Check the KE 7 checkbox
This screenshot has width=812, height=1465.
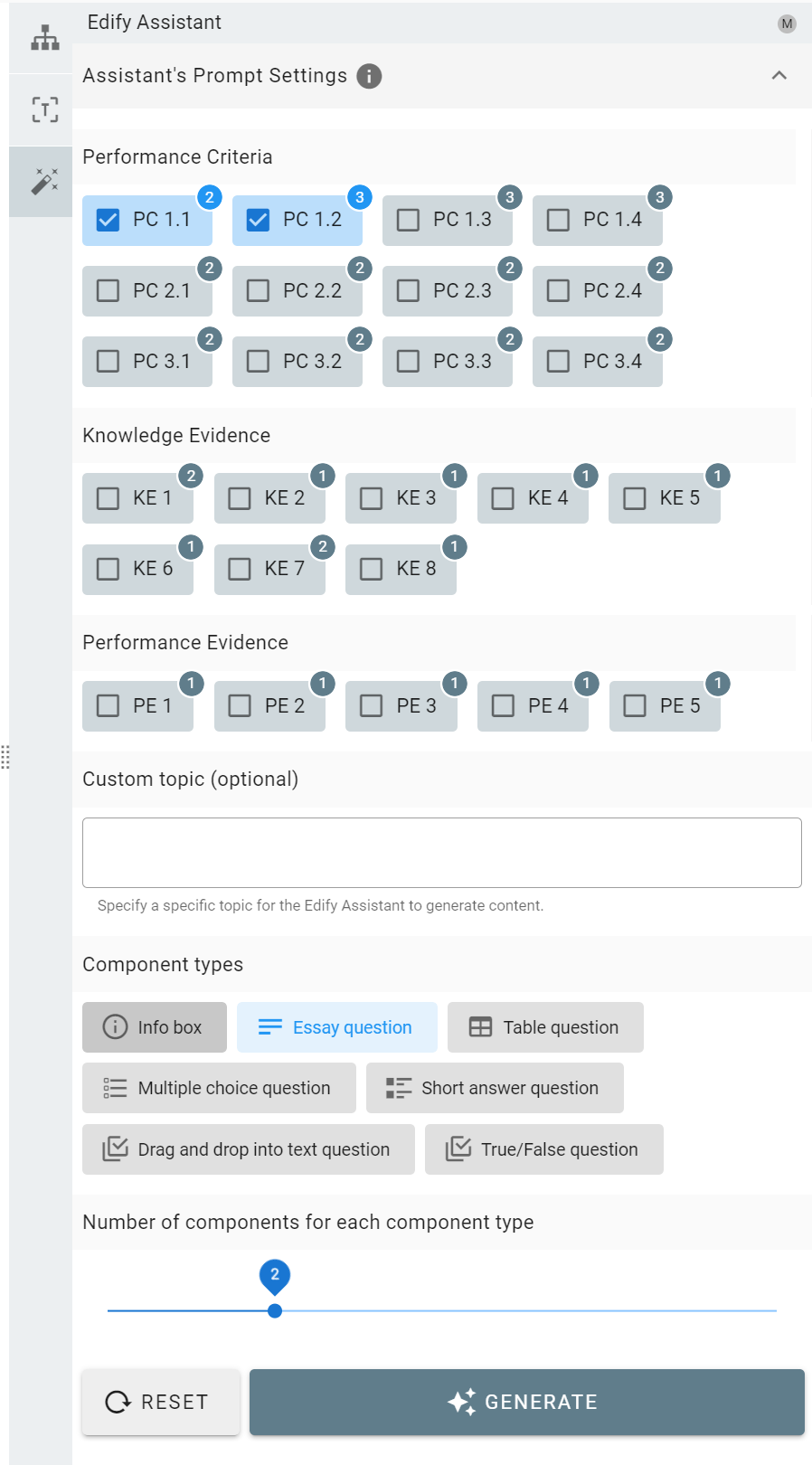[240, 569]
